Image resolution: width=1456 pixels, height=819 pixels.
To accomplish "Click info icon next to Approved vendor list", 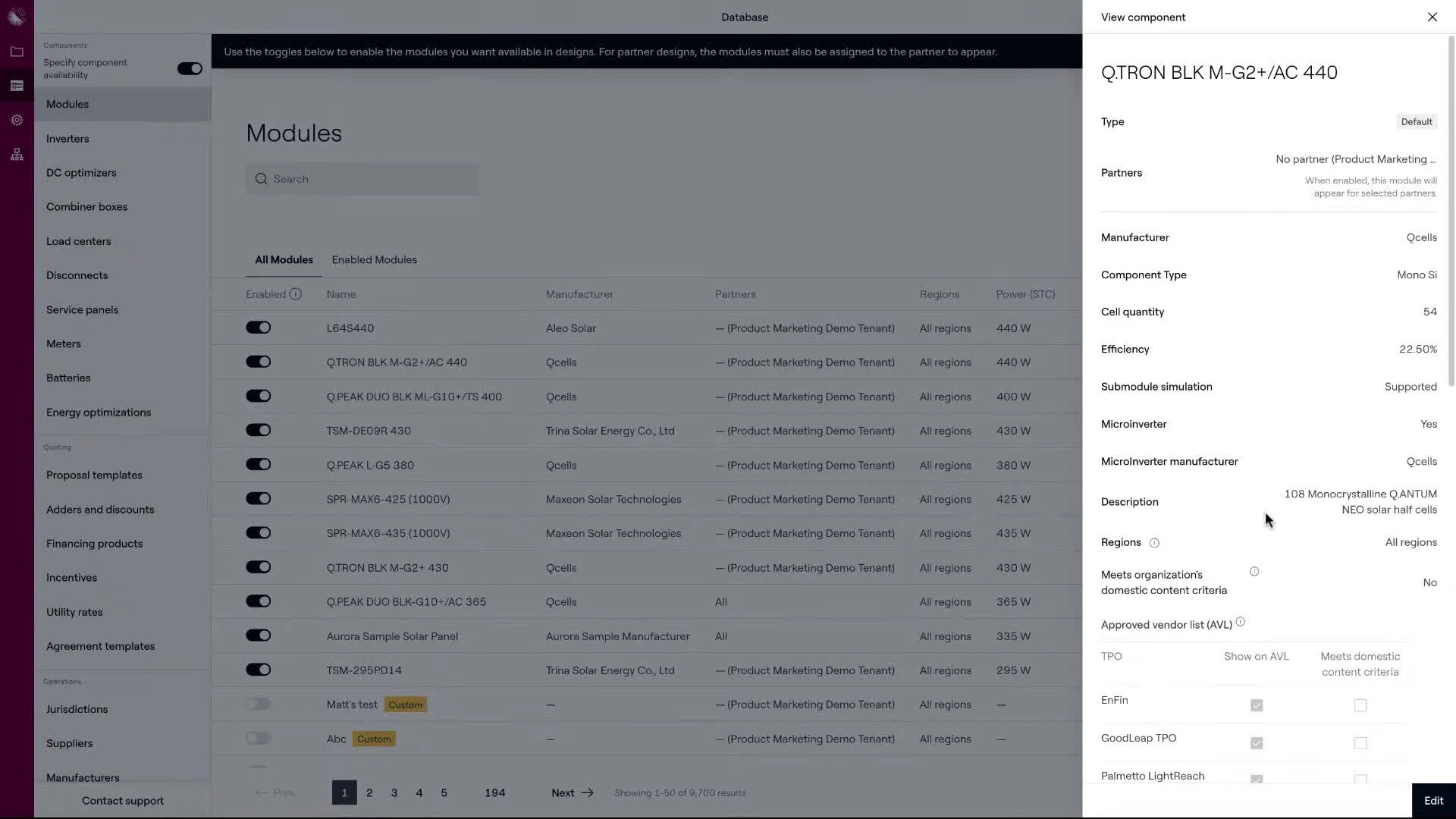I will tap(1240, 622).
